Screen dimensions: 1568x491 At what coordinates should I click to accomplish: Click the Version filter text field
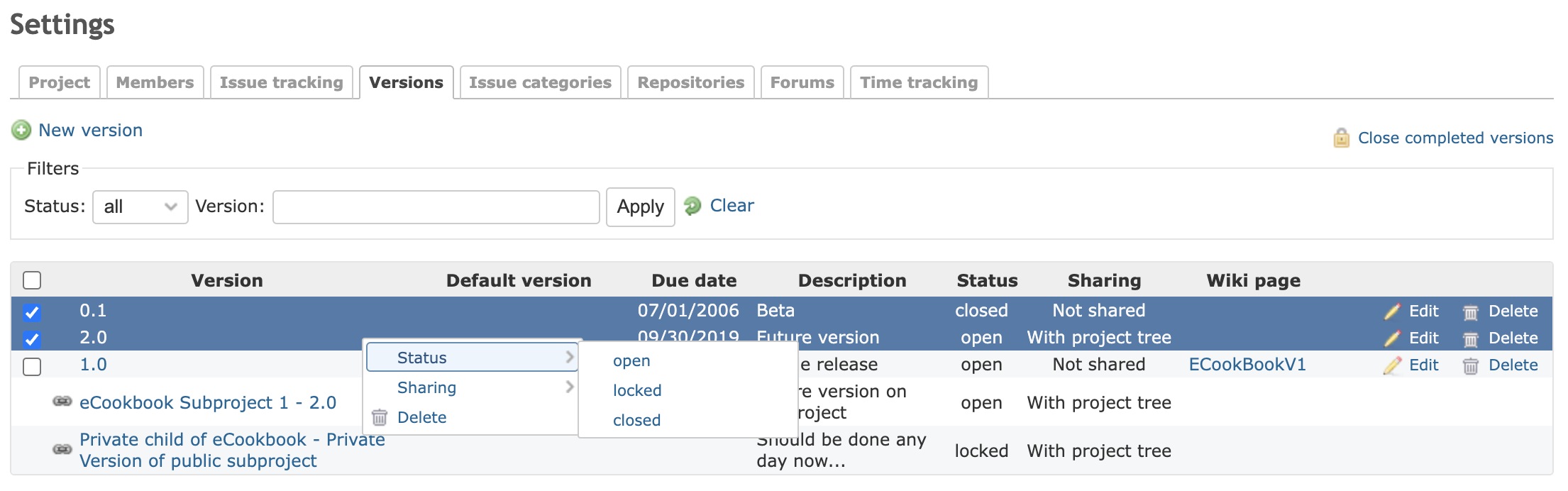(x=436, y=207)
